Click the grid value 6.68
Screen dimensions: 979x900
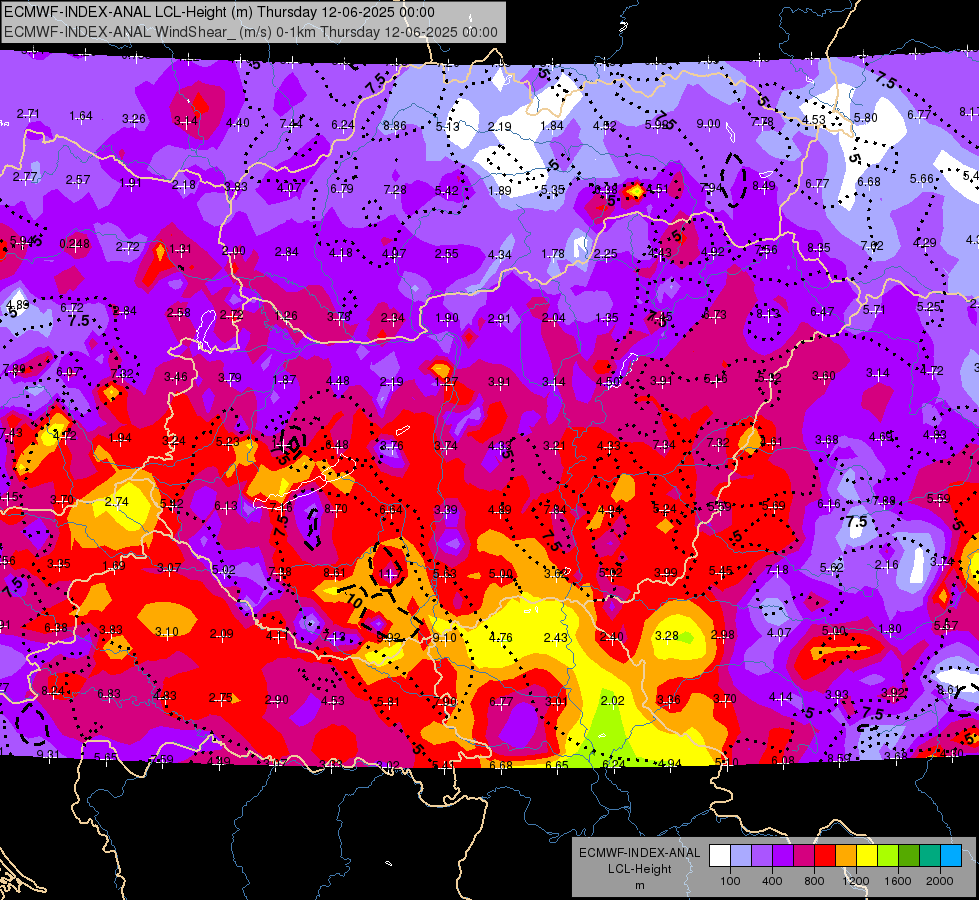[868, 181]
